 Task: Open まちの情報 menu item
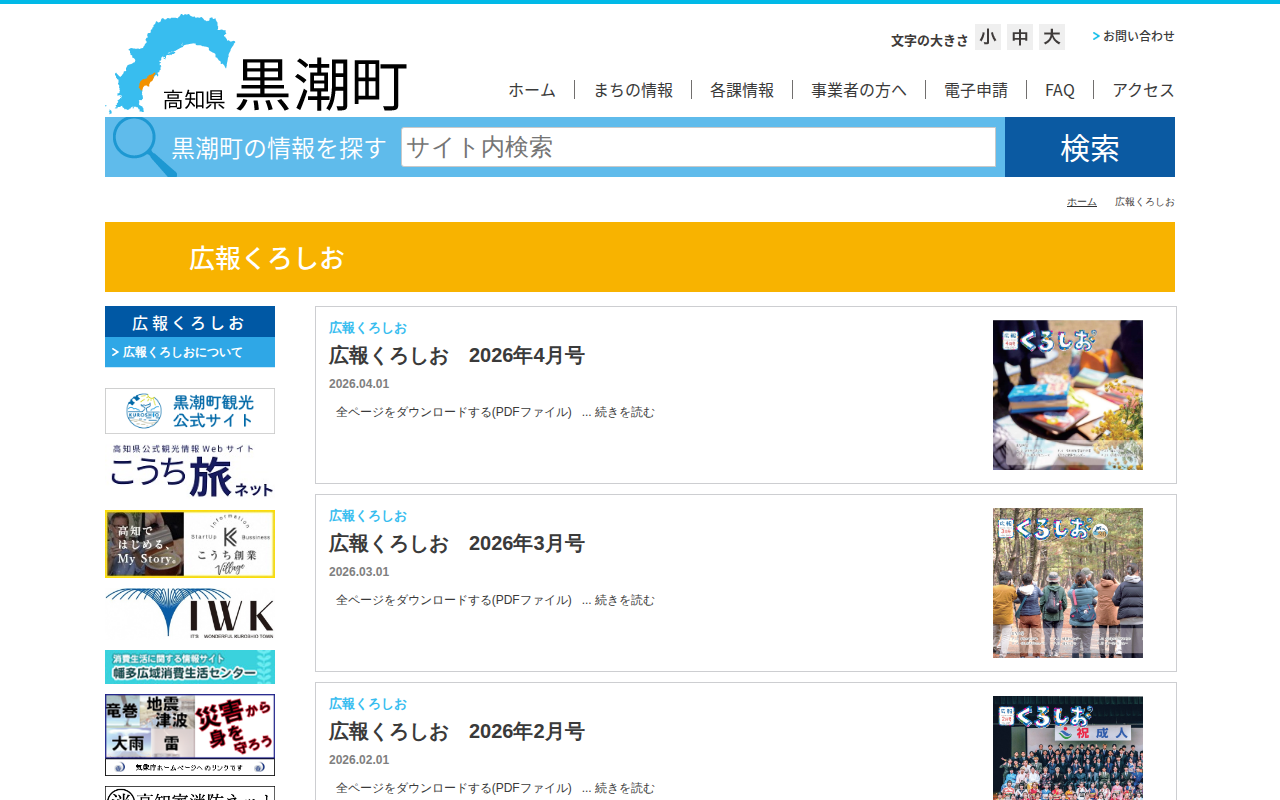[x=633, y=90]
